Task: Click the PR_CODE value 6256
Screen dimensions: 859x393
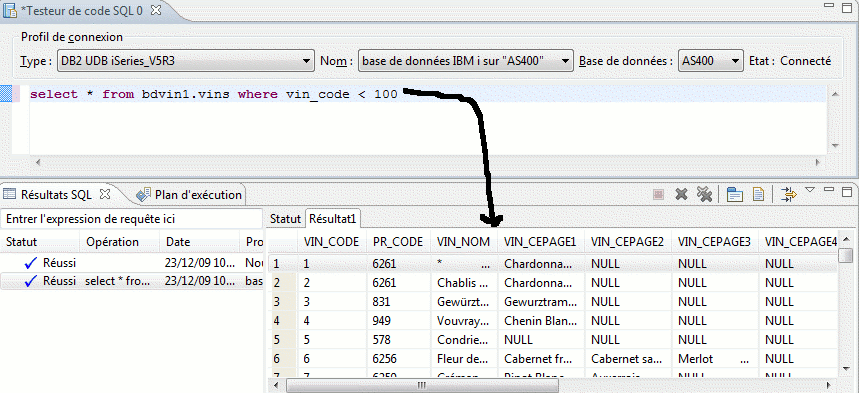Action: point(398,359)
